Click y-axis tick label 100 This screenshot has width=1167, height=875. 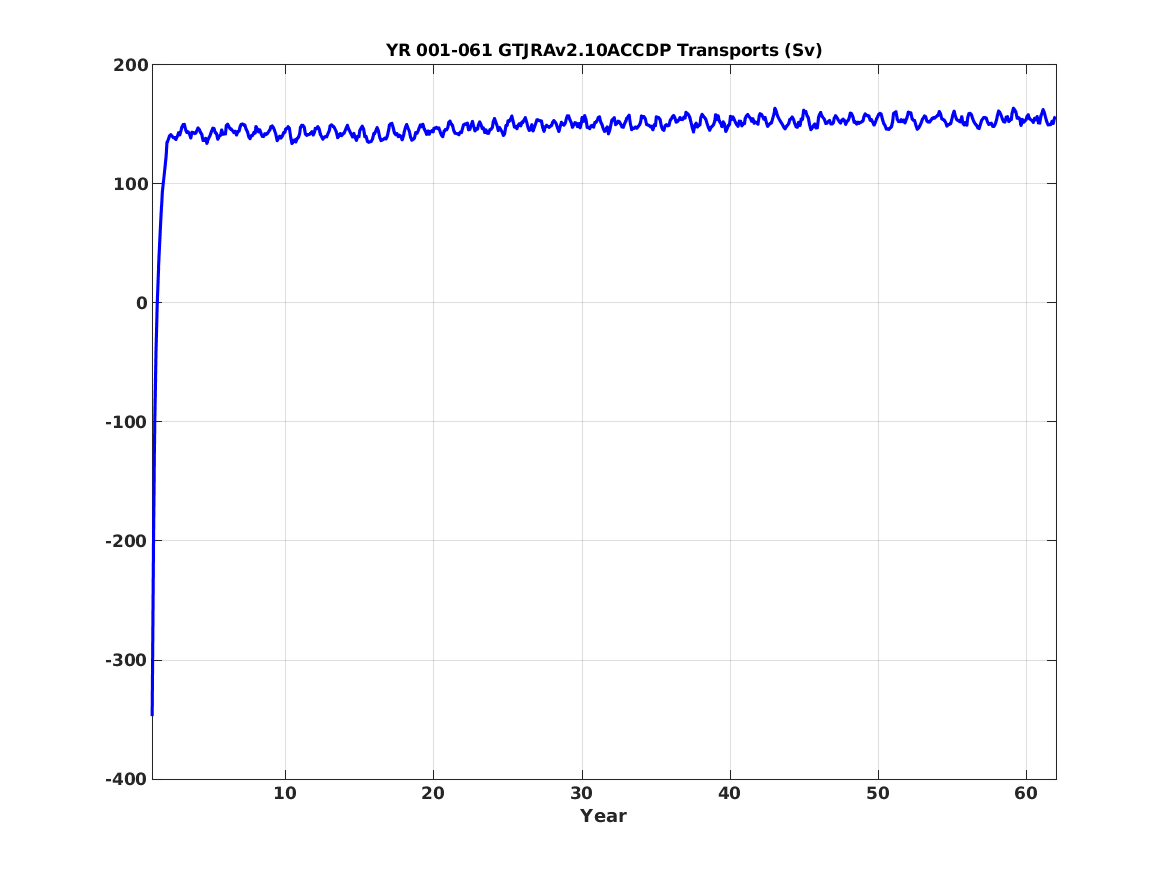click(131, 184)
